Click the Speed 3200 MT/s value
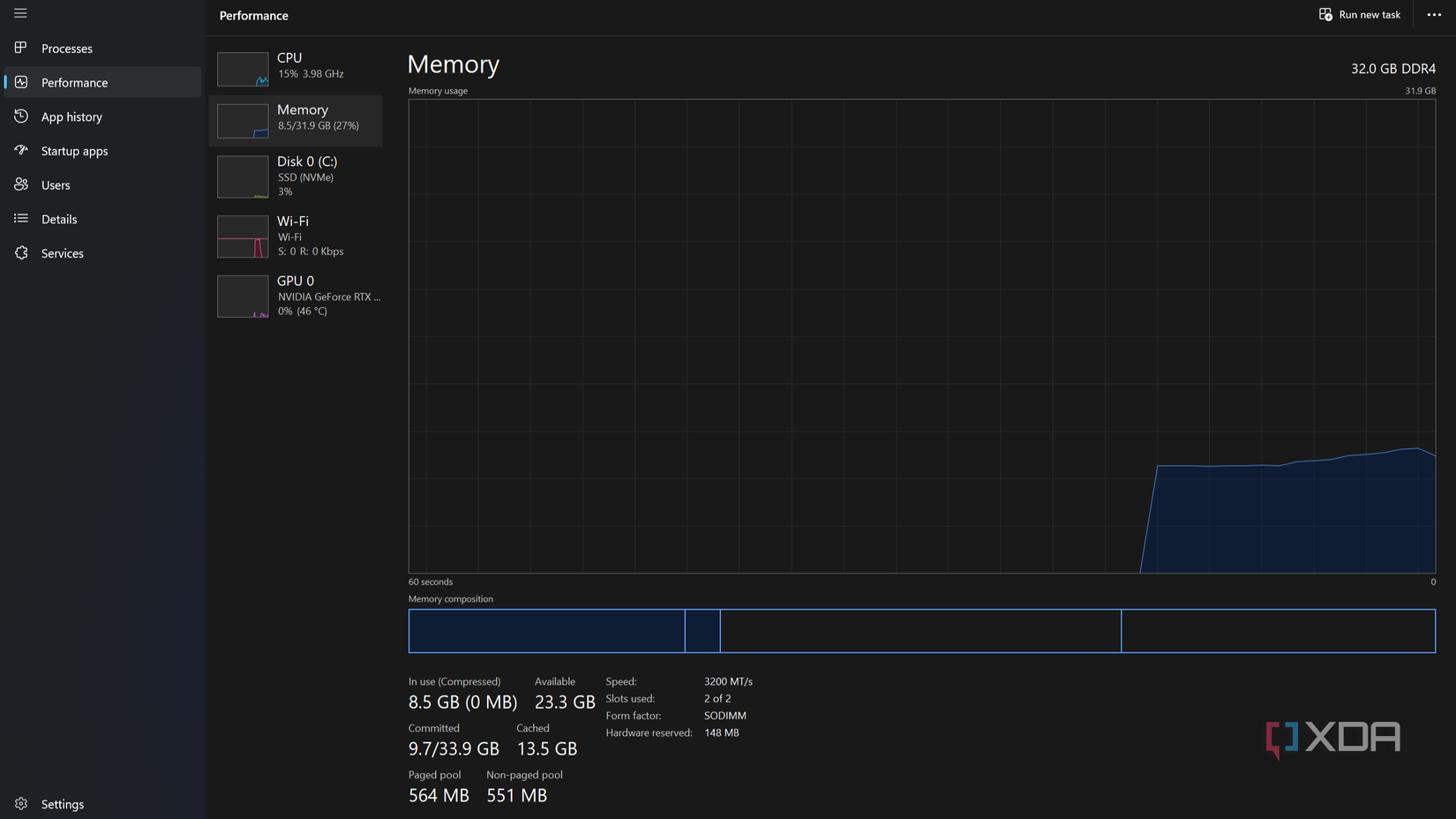Image resolution: width=1456 pixels, height=819 pixels. pyautogui.click(x=728, y=682)
